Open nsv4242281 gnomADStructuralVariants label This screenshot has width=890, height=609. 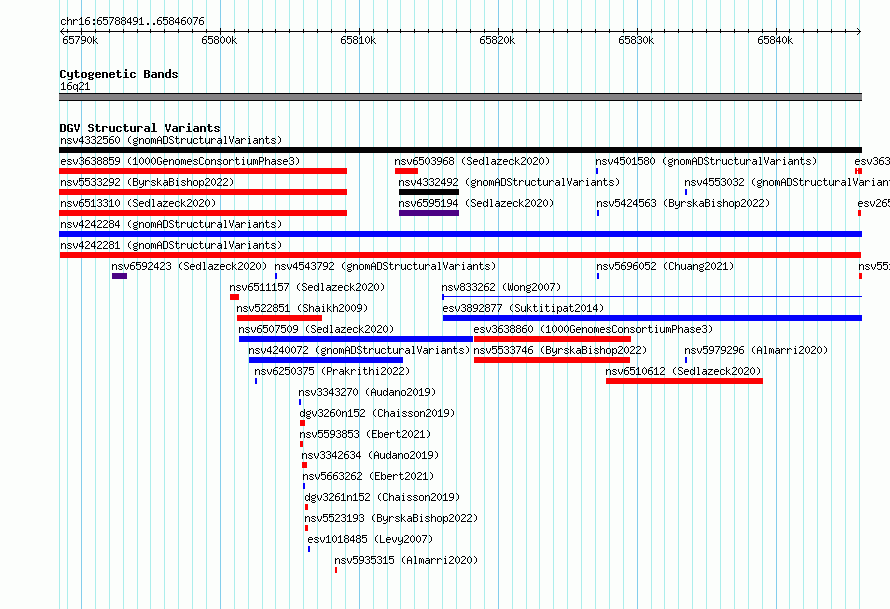click(171, 245)
